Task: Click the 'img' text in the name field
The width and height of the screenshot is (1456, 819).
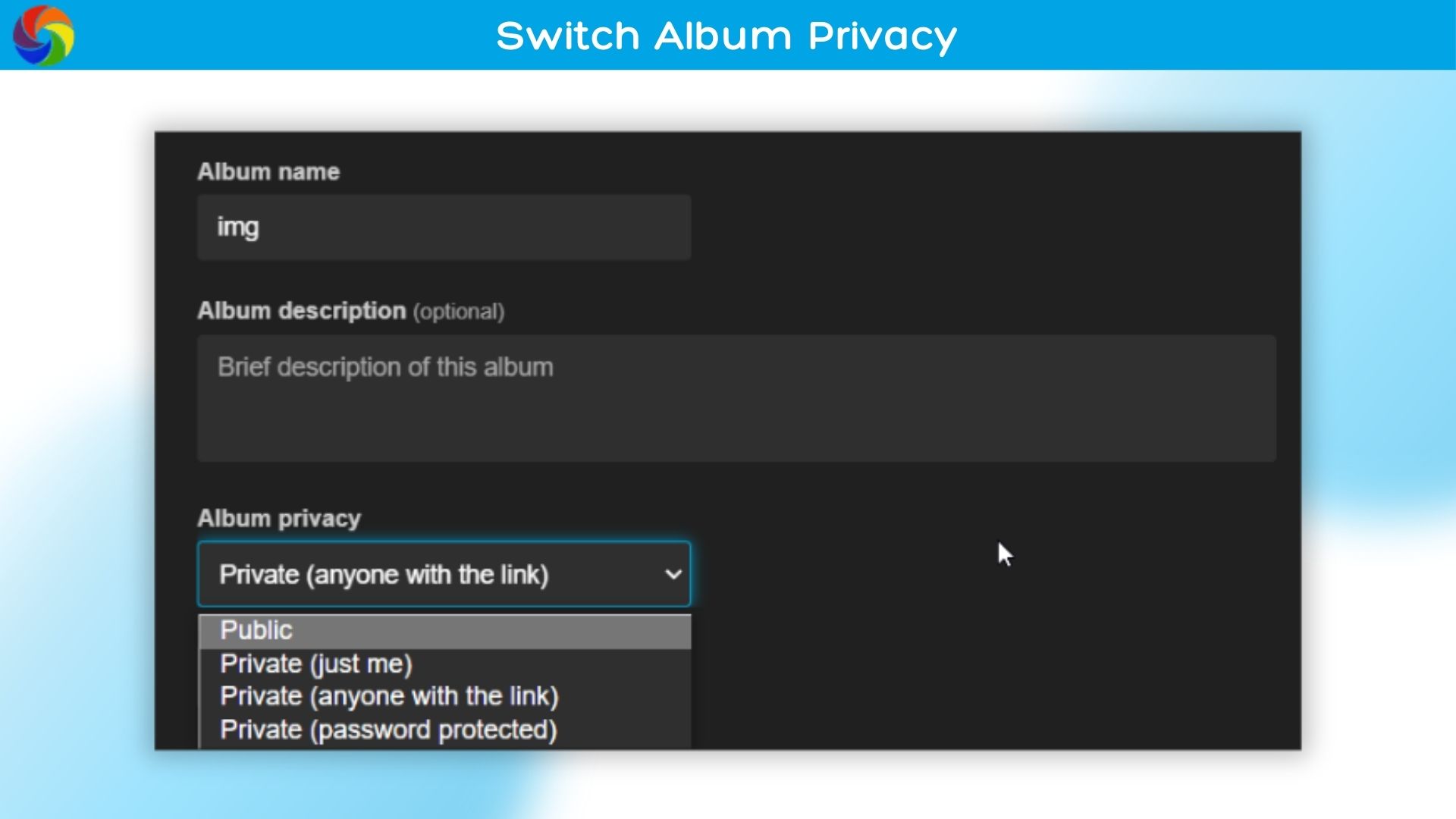Action: (238, 227)
